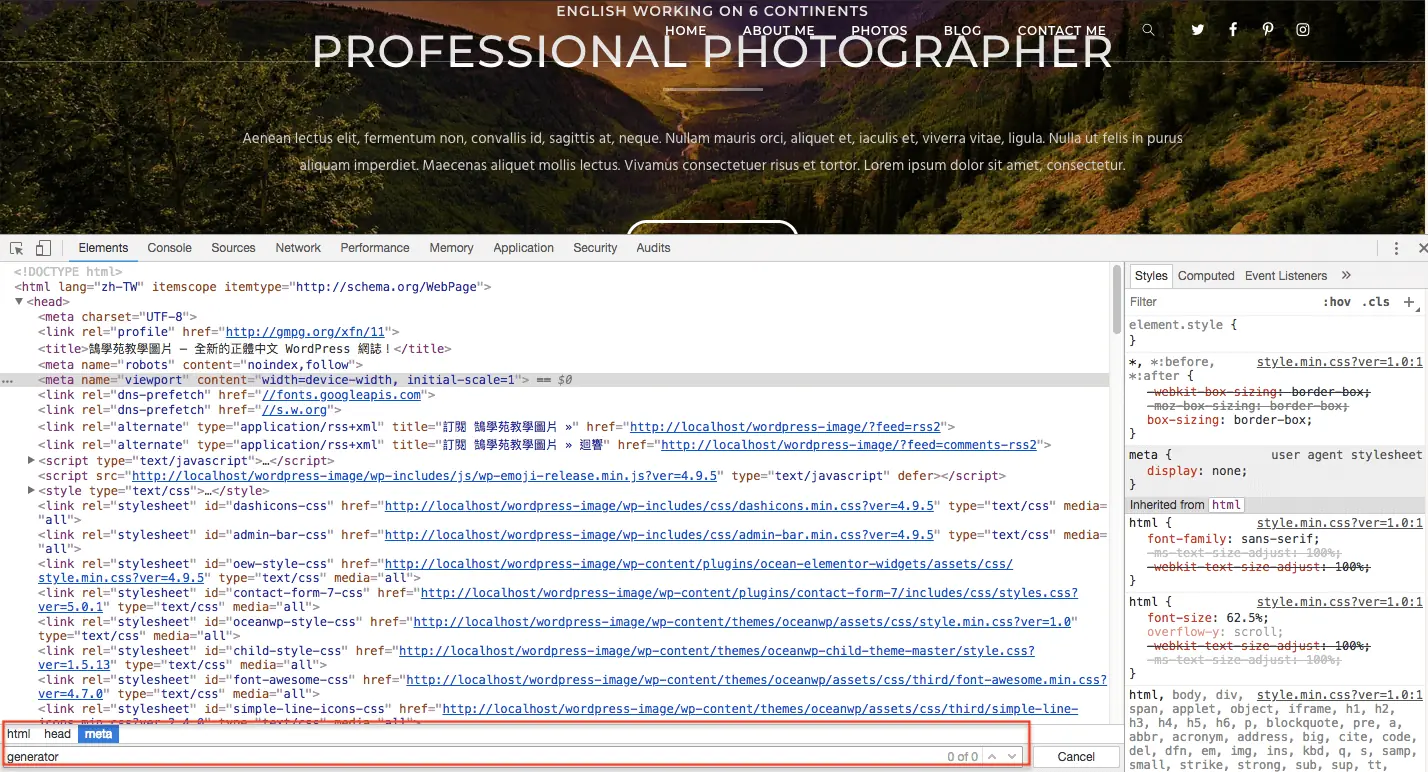This screenshot has width=1428, height=772.
Task: Open the Event Listeners tab
Action: (1286, 276)
